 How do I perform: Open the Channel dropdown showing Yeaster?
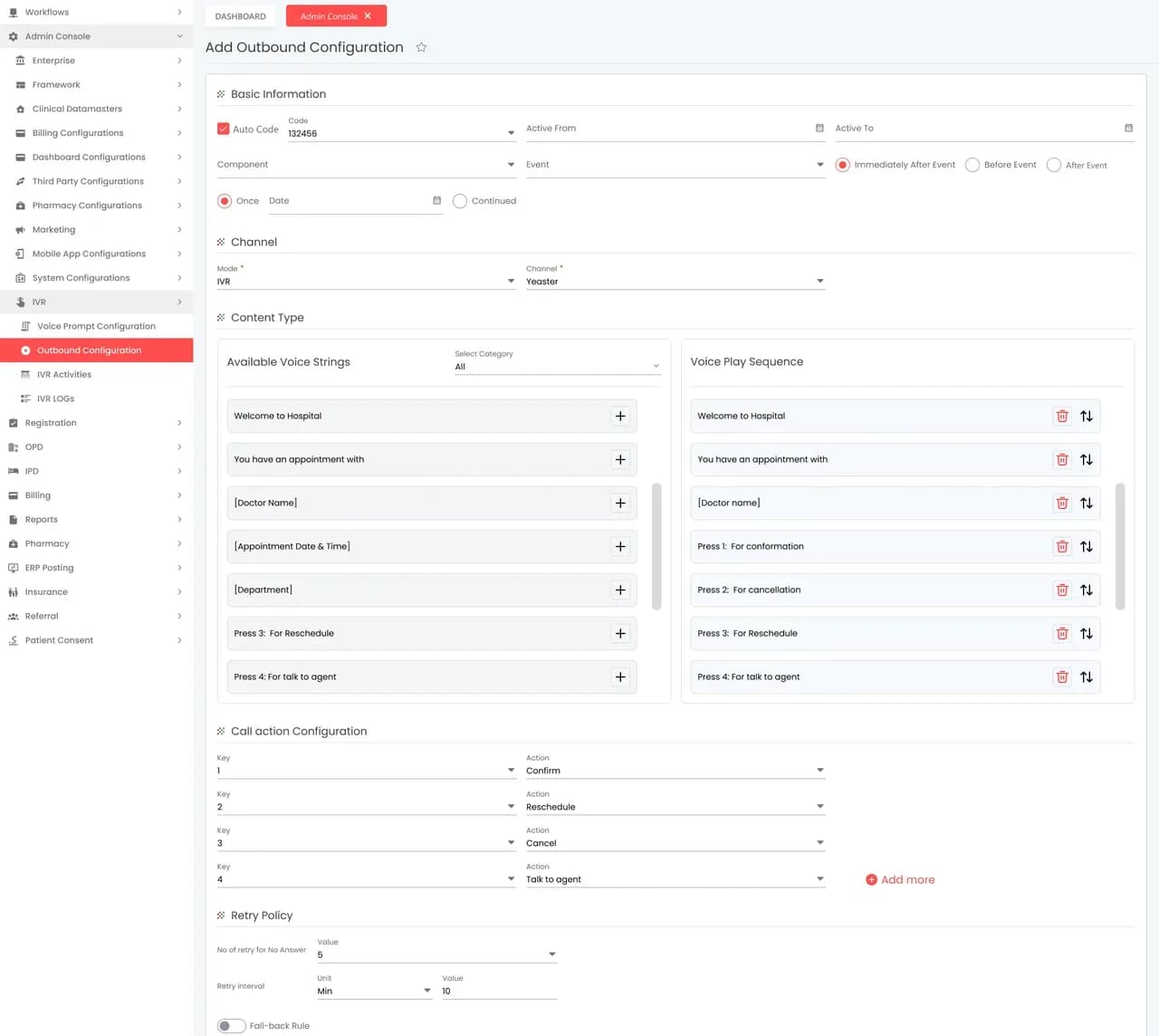click(675, 276)
